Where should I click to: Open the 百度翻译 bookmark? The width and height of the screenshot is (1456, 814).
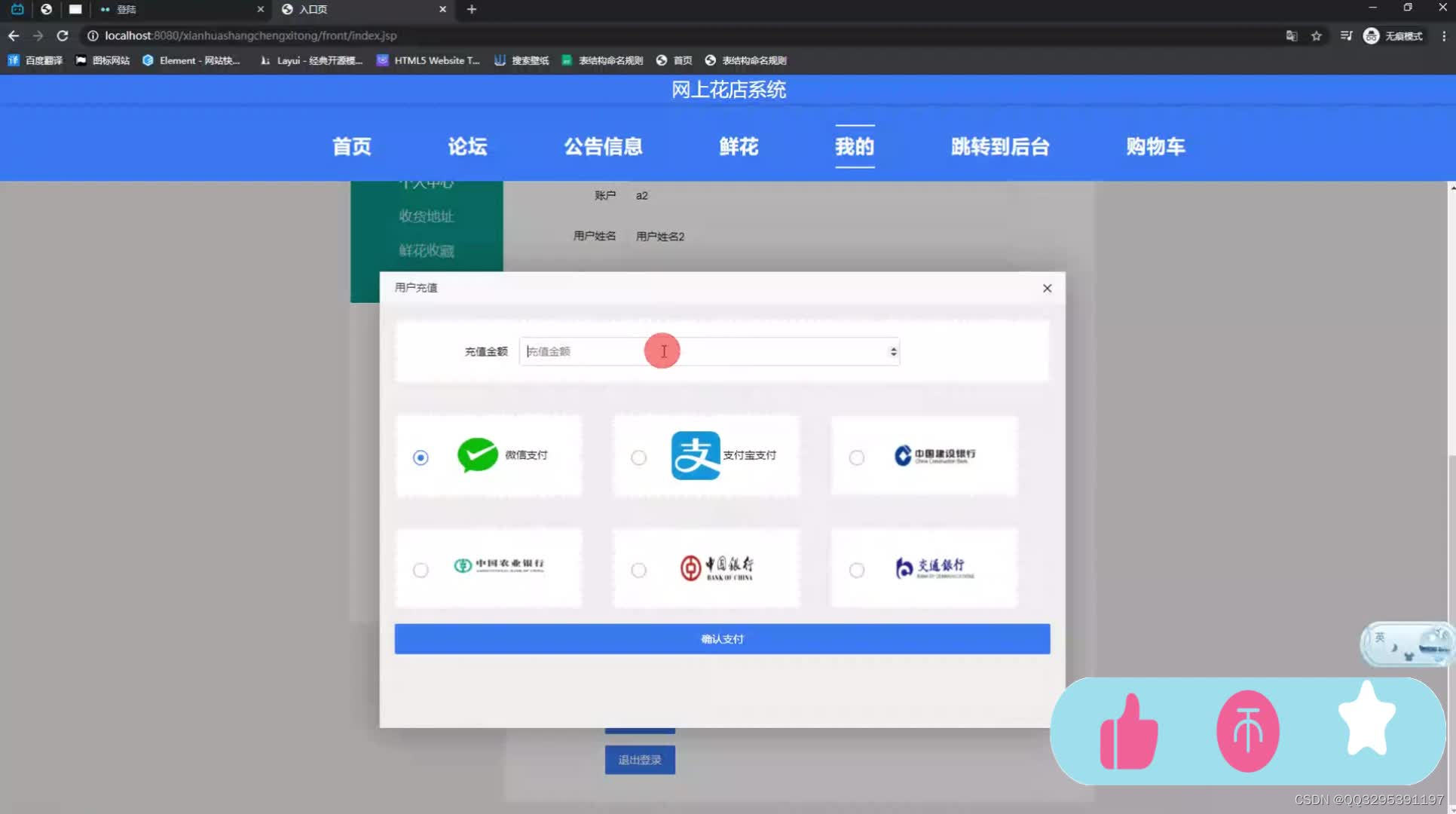(x=35, y=60)
